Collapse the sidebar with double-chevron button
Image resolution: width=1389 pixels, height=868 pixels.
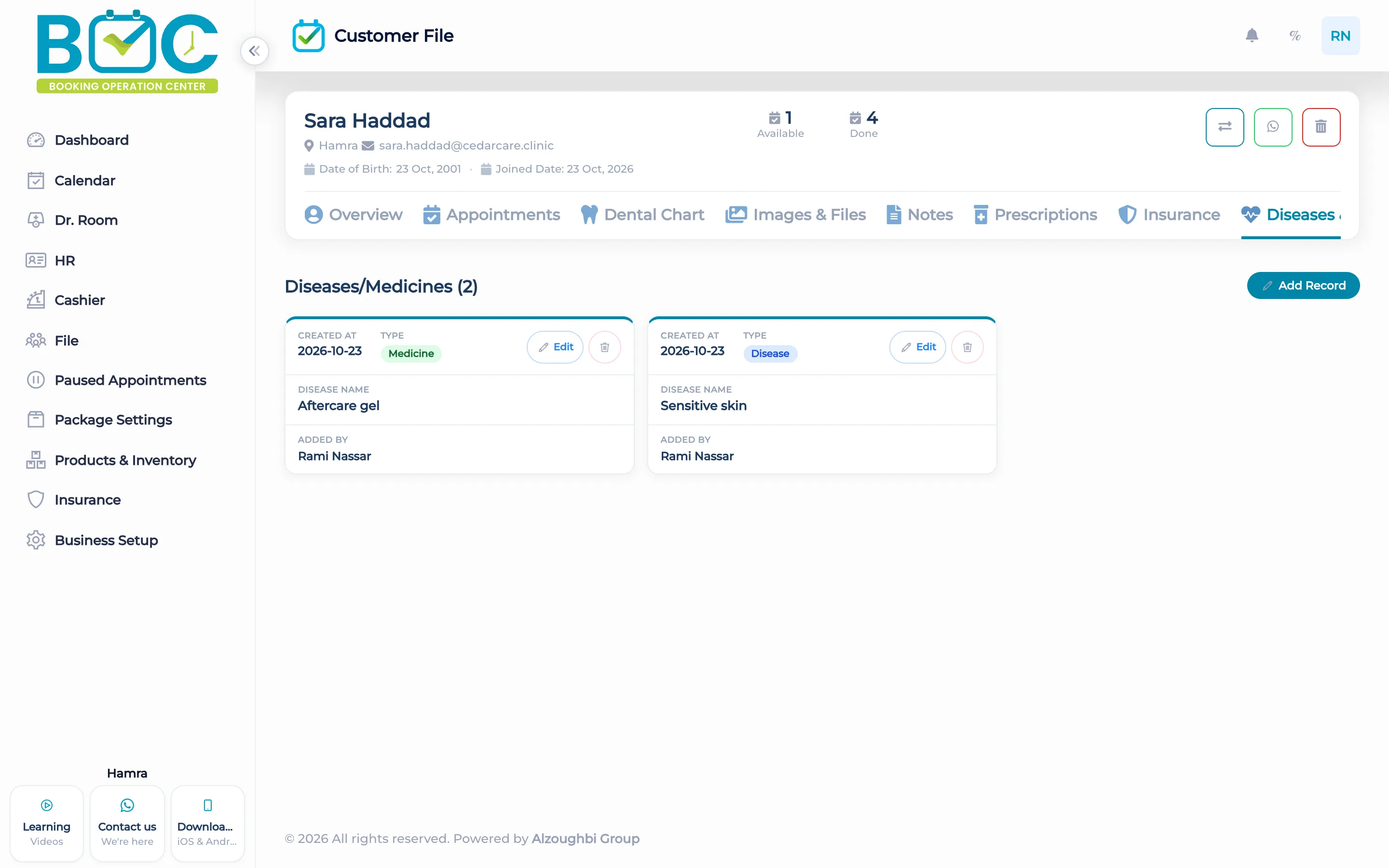(254, 51)
